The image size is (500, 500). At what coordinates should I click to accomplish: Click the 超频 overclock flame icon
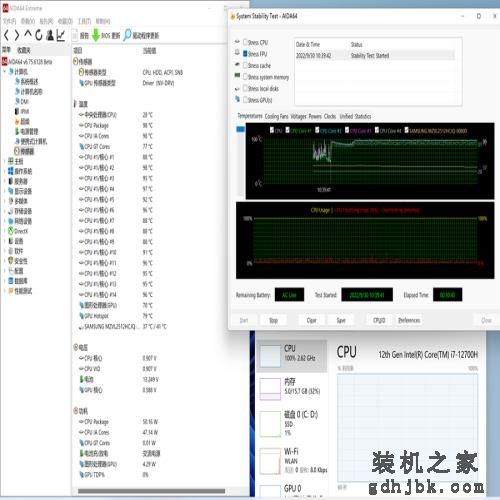pos(17,121)
